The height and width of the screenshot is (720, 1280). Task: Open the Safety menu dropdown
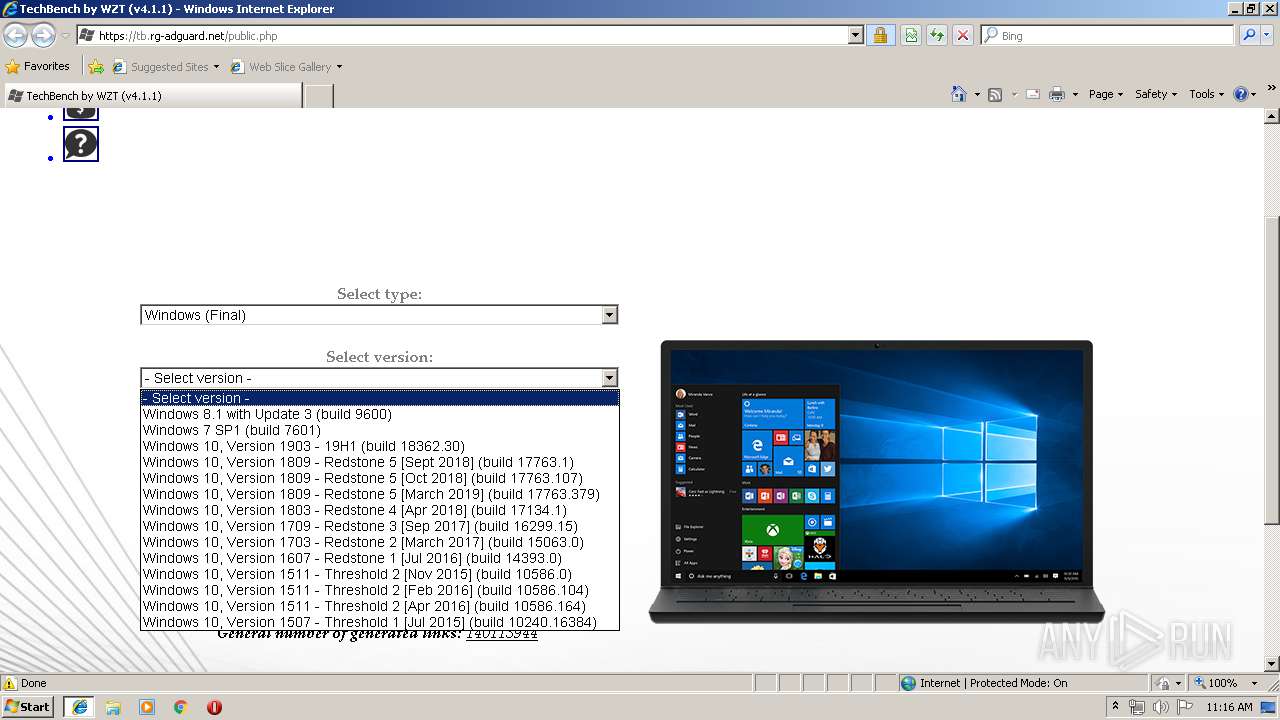click(1156, 94)
